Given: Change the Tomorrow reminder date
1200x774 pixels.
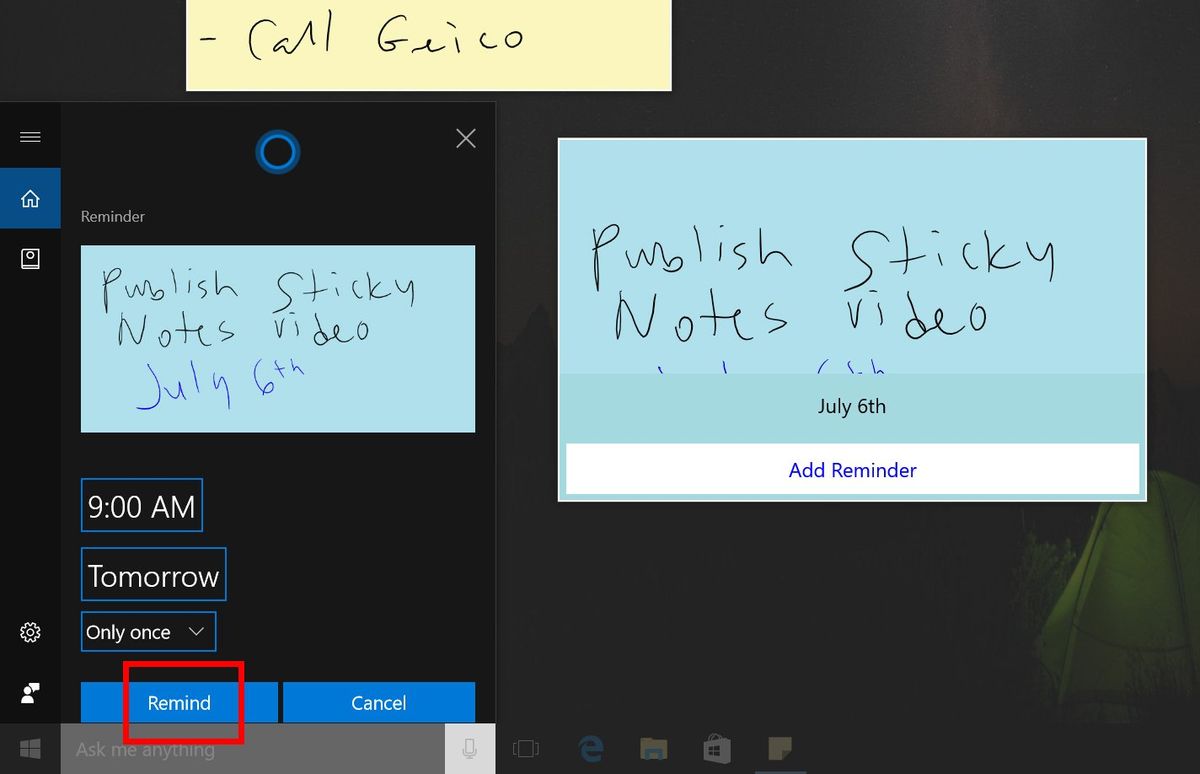Looking at the screenshot, I should coord(153,574).
